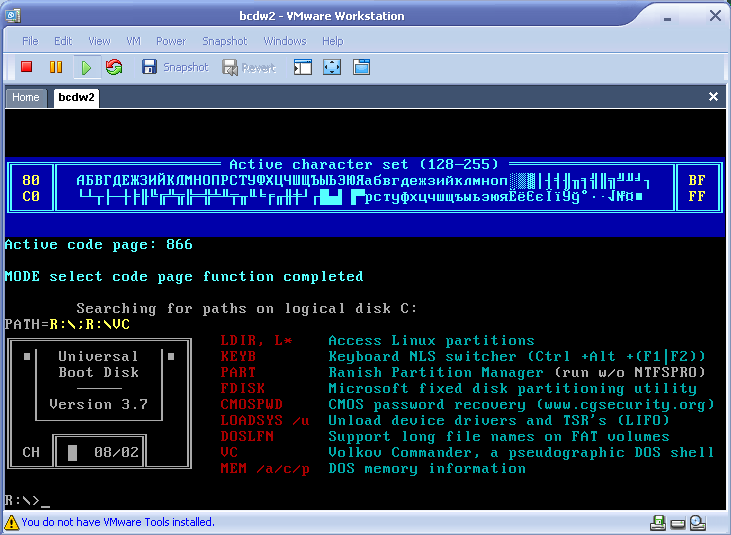Click the red DOSLFN command text
The height and width of the screenshot is (535, 731).
[x=247, y=437]
